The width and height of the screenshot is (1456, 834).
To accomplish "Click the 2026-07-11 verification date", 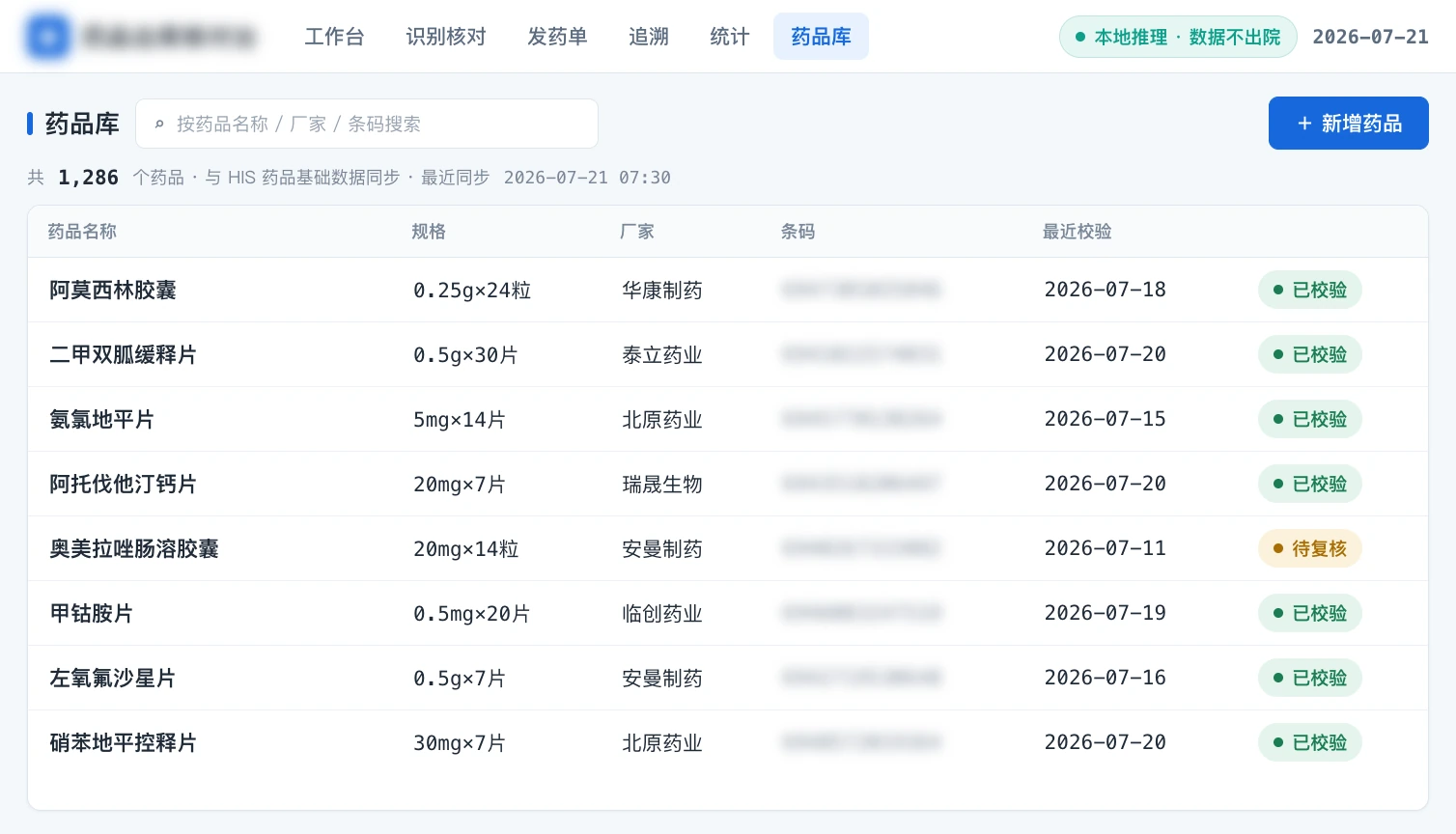I will point(1105,548).
